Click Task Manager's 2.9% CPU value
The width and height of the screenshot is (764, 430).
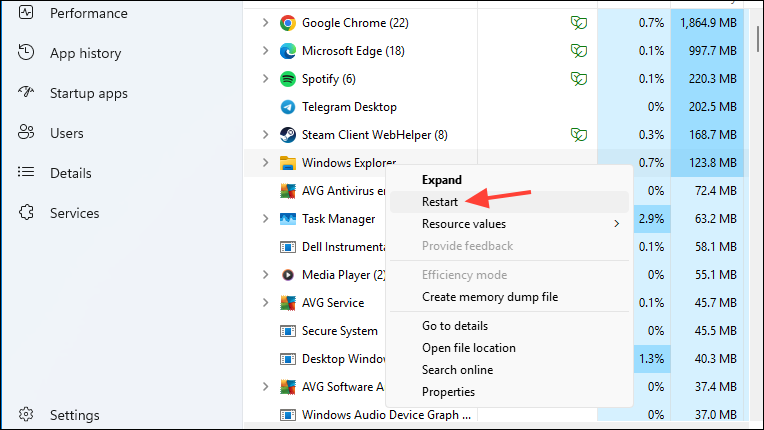(x=652, y=219)
